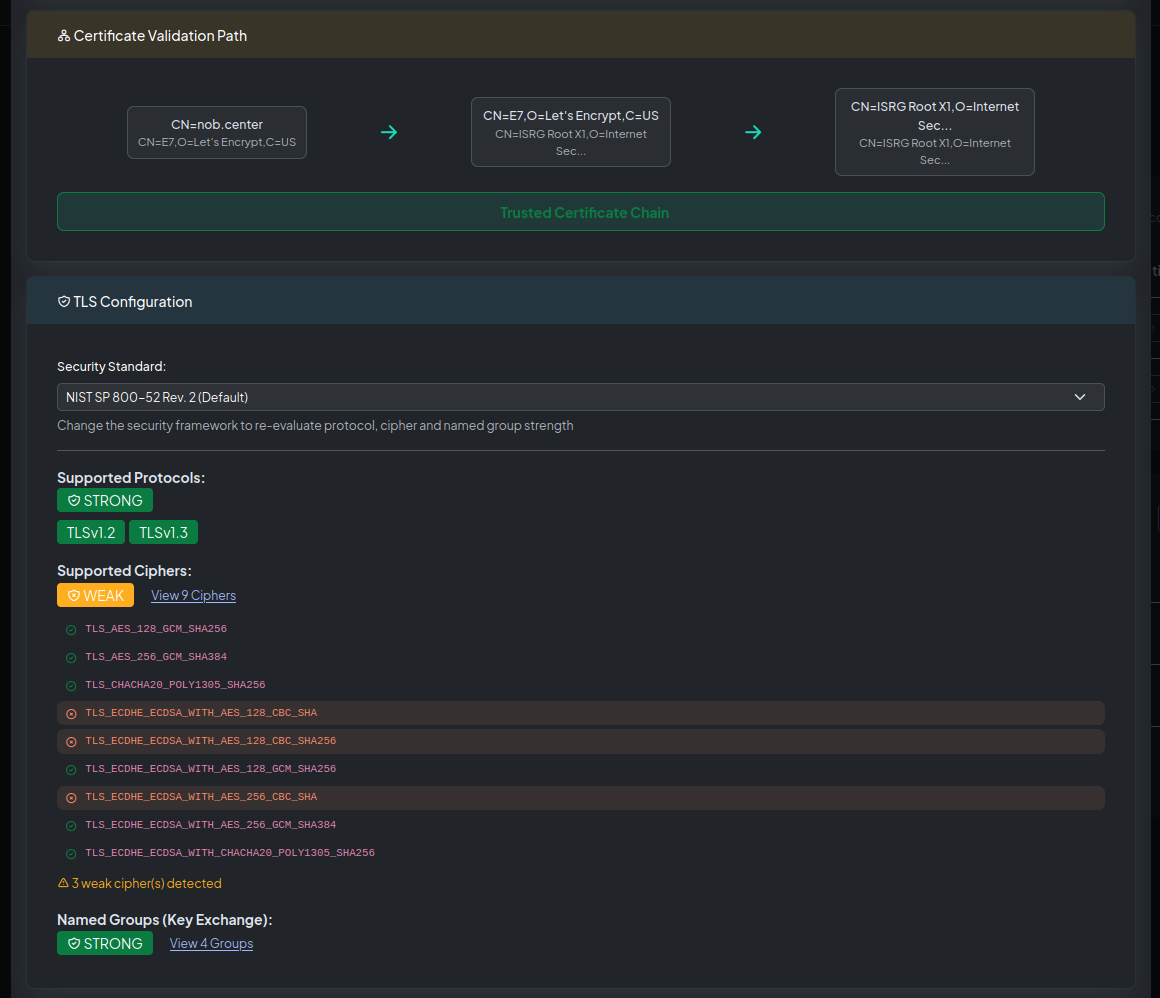Select the TLS_AES_256_GCM_SHA384 cipher text

coord(156,657)
